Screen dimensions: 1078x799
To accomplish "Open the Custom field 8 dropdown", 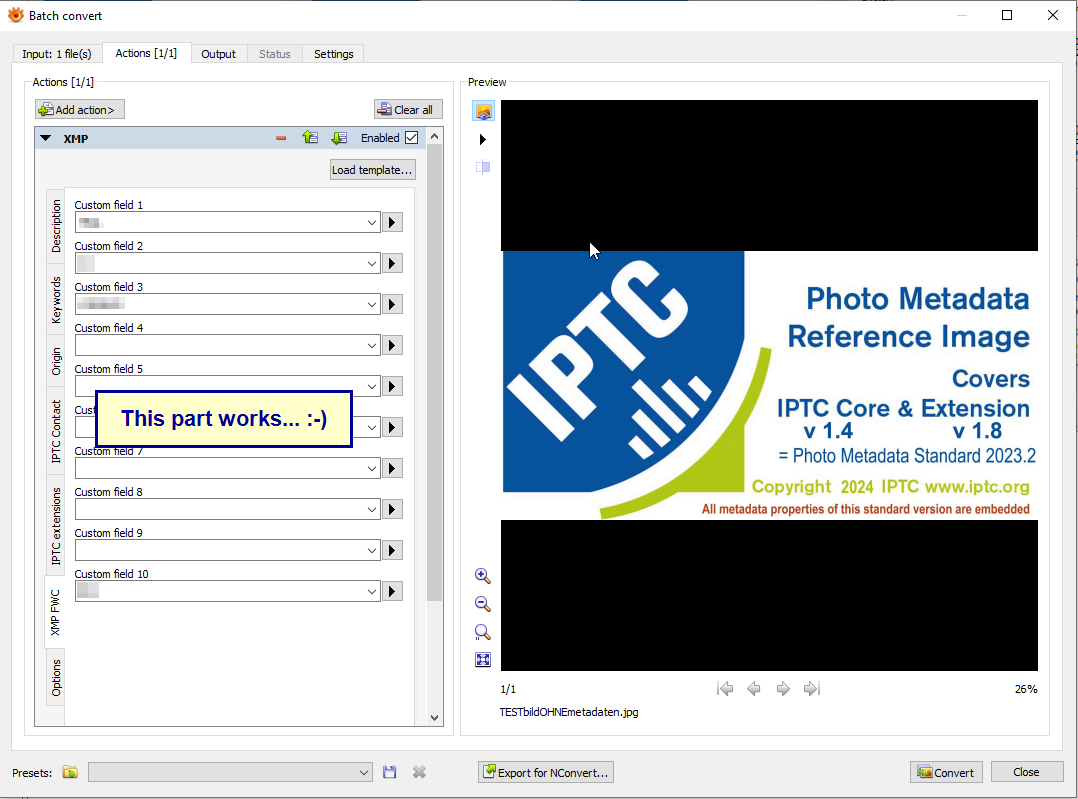I will (371, 510).
